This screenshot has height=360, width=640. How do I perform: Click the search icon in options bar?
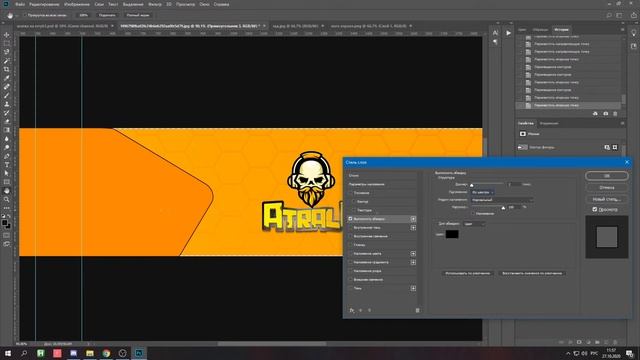coord(609,15)
